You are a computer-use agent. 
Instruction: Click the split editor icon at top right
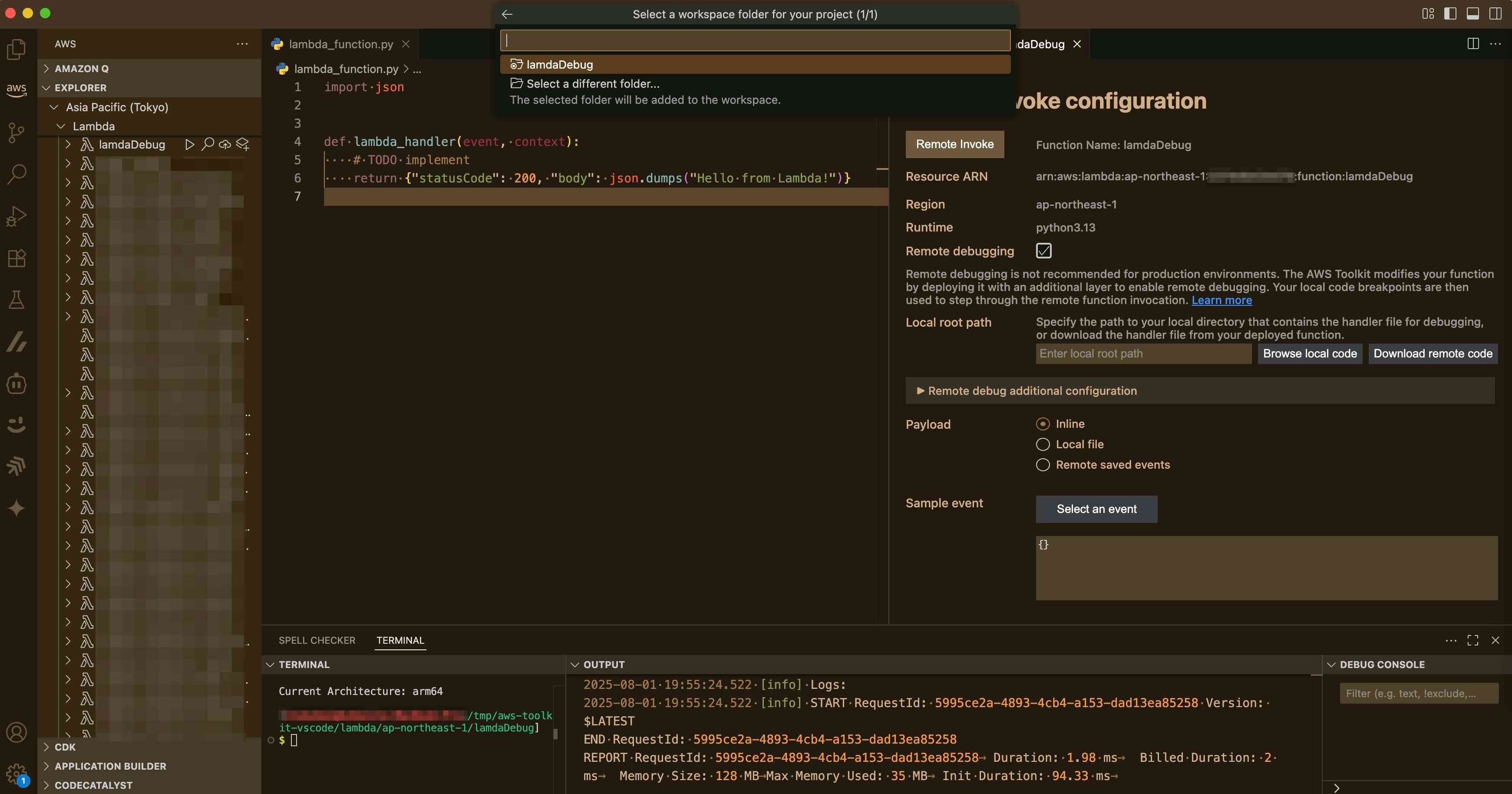pos(1472,44)
